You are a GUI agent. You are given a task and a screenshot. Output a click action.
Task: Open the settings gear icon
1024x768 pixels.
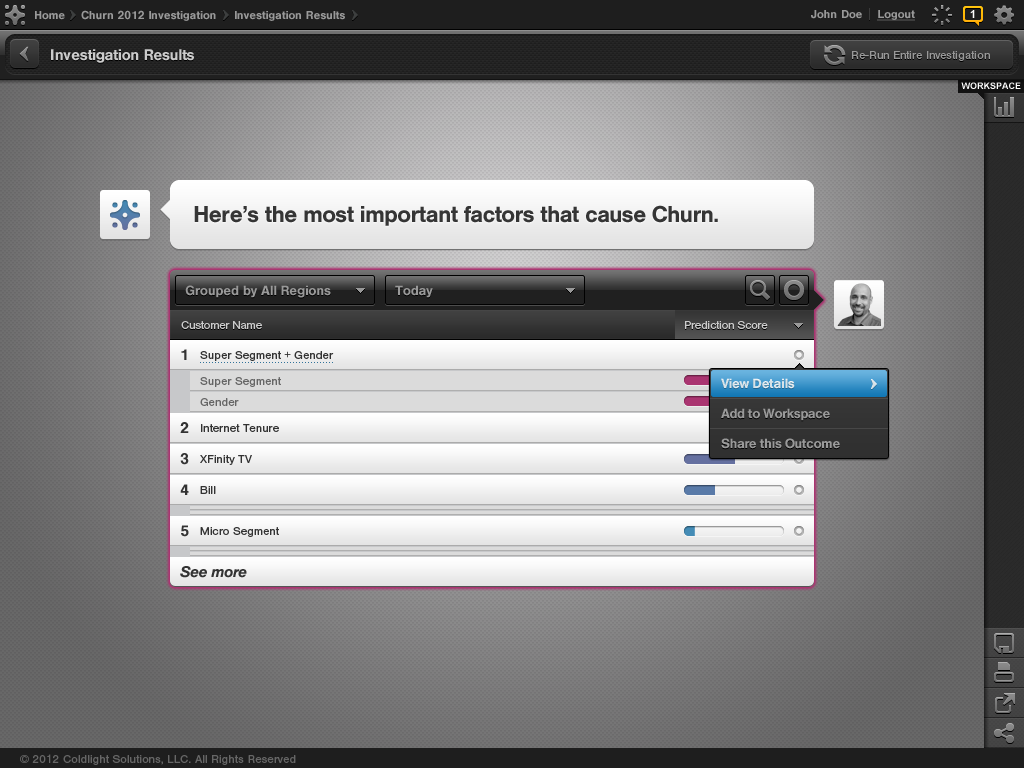point(1003,15)
